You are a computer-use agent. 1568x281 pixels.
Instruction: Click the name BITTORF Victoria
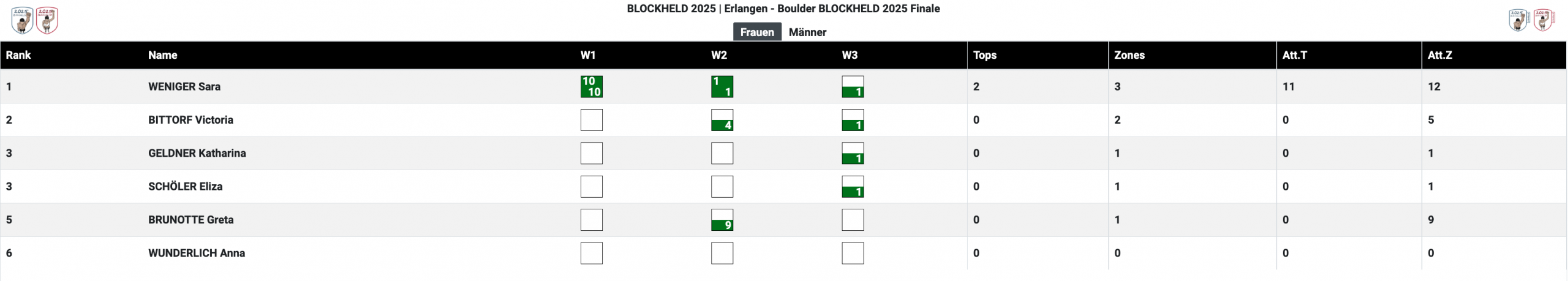point(190,120)
